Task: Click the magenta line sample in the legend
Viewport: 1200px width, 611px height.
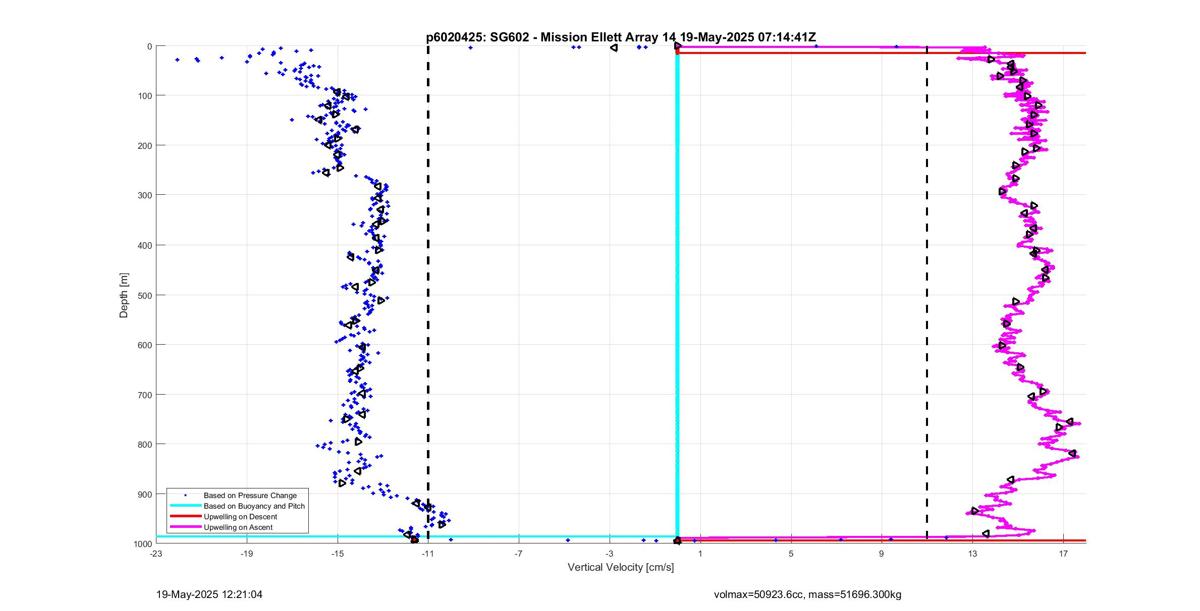Action: (x=185, y=526)
